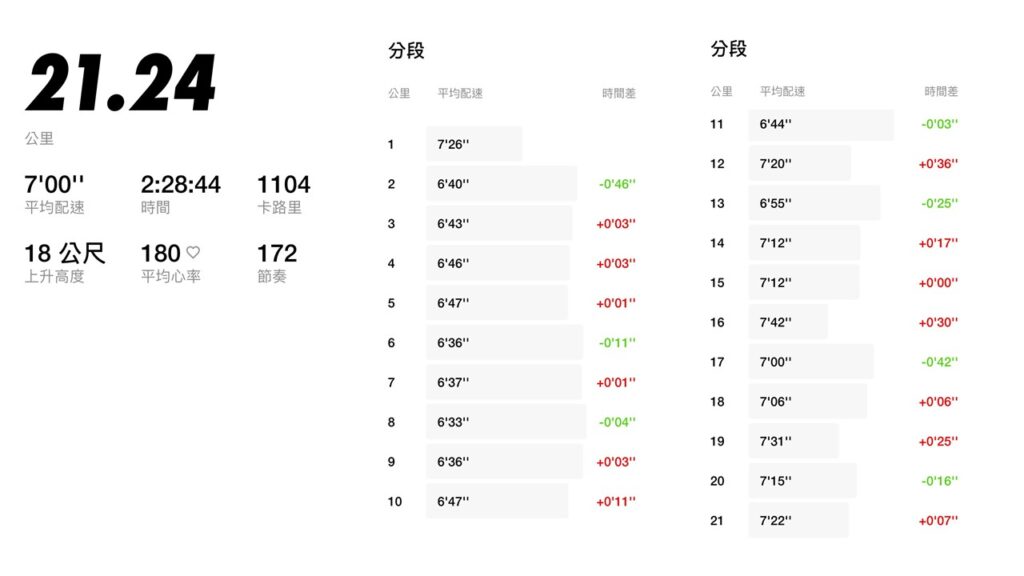Click left table's 時間差 column header

[x=619, y=93]
